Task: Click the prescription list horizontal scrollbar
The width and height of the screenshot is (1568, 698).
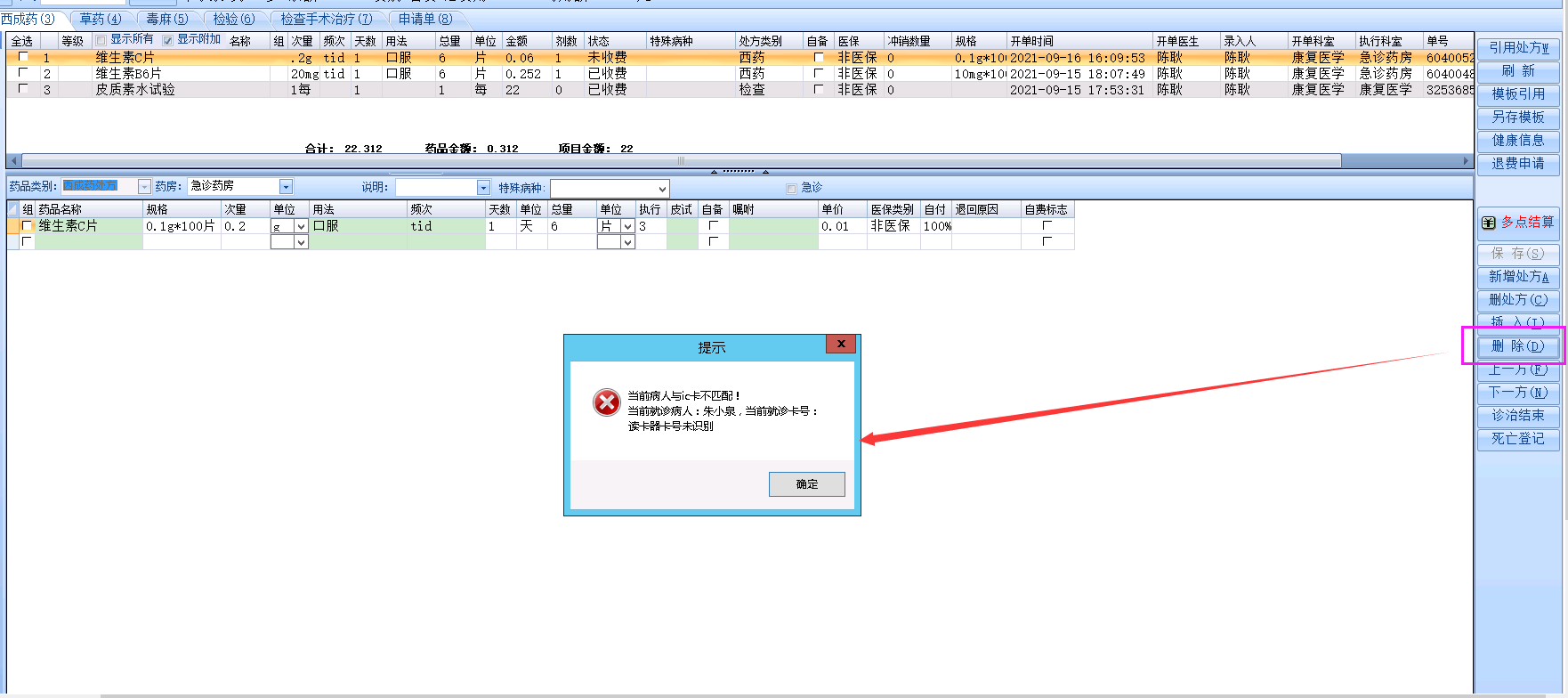Action: pos(681,161)
